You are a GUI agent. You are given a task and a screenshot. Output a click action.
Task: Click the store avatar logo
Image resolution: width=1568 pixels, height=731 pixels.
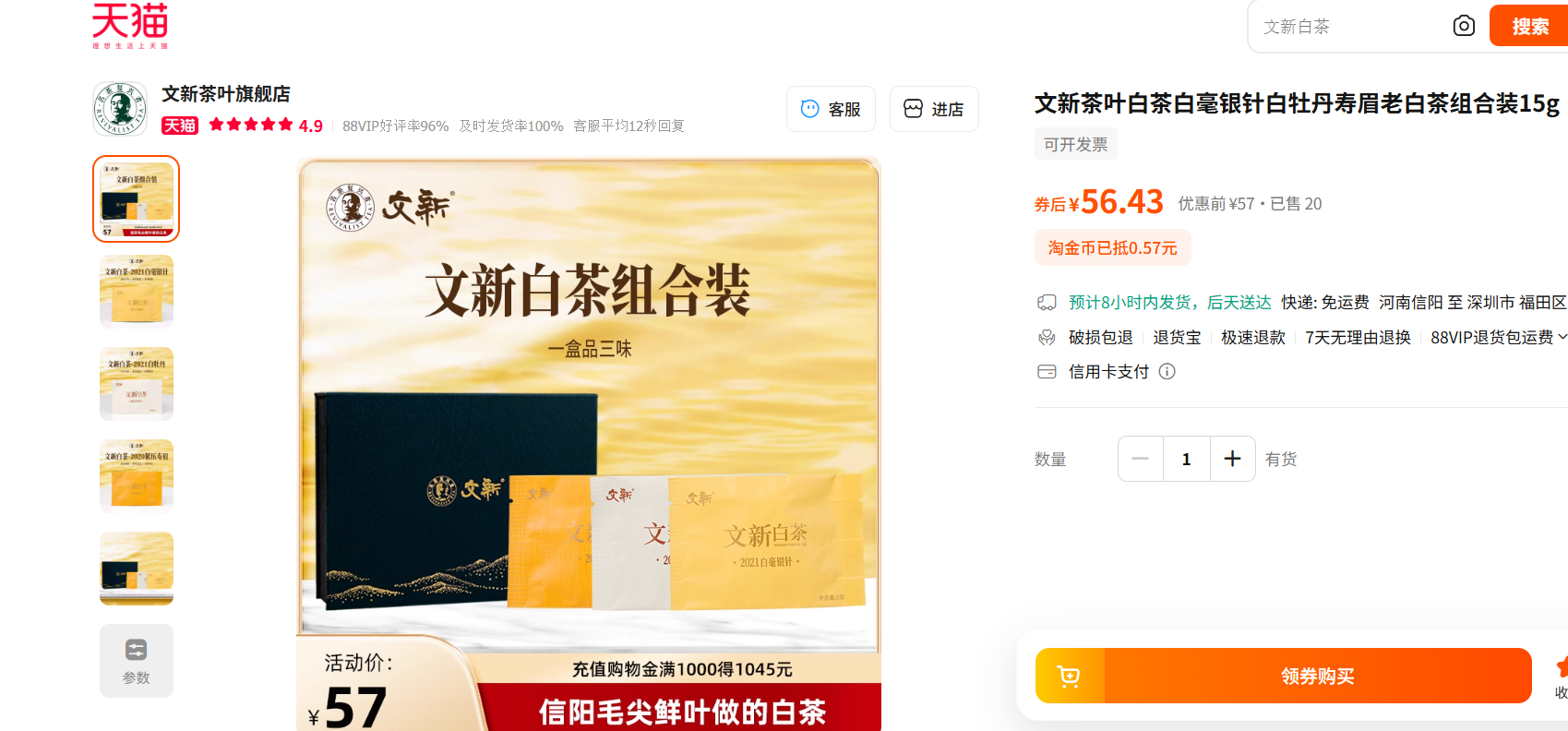[120, 109]
